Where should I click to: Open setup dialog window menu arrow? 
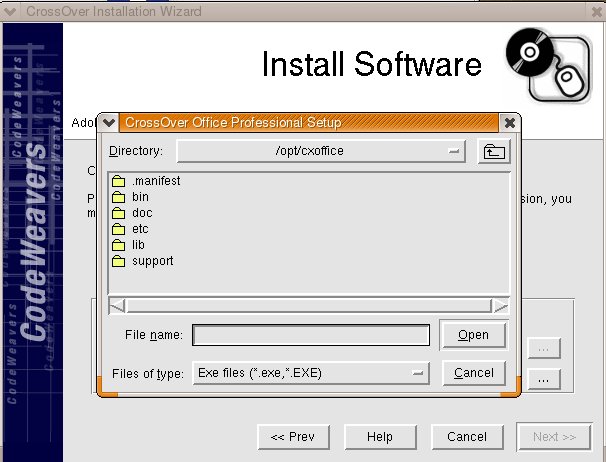[109, 122]
